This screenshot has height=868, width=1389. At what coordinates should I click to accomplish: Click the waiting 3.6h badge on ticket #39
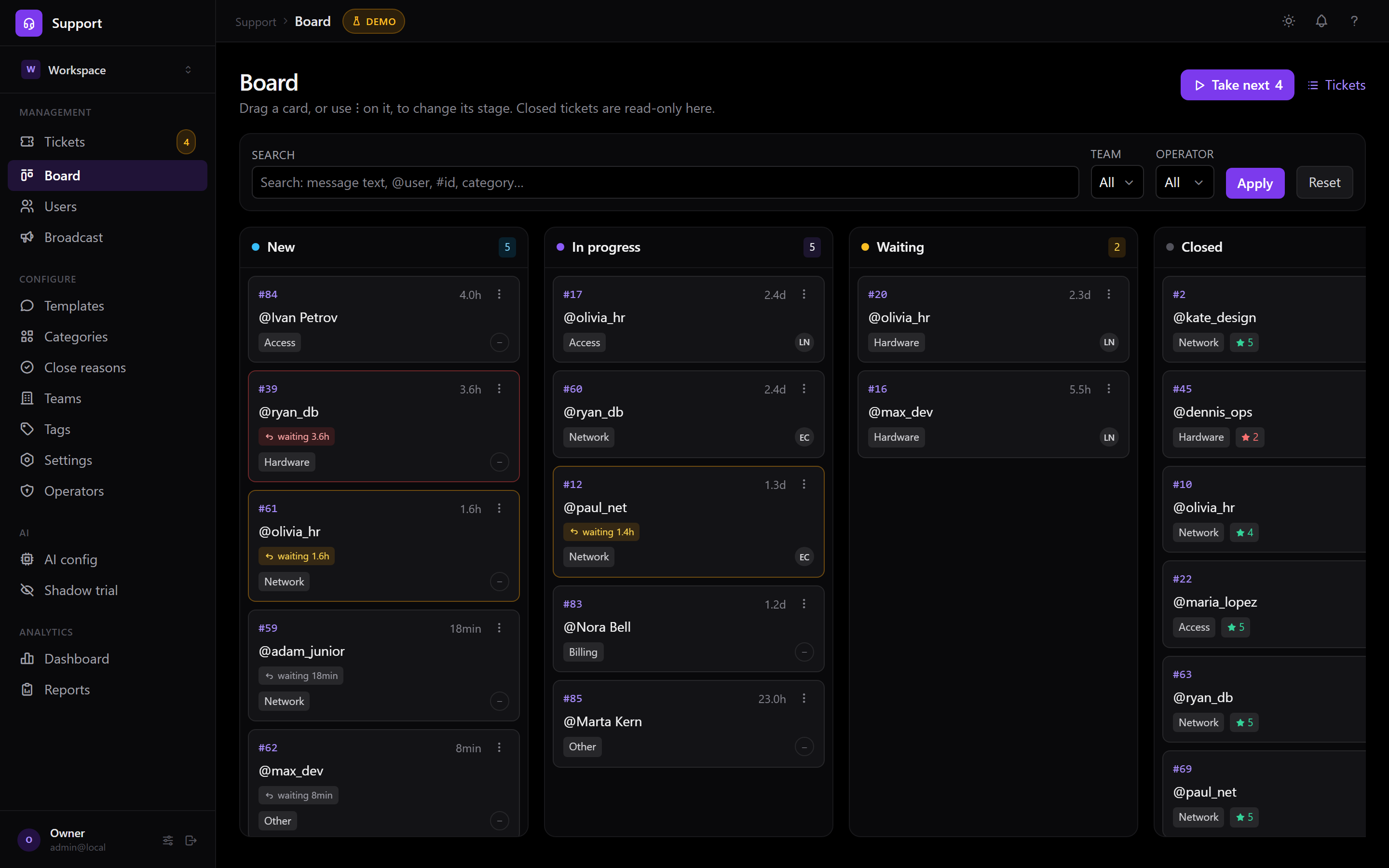pos(296,437)
